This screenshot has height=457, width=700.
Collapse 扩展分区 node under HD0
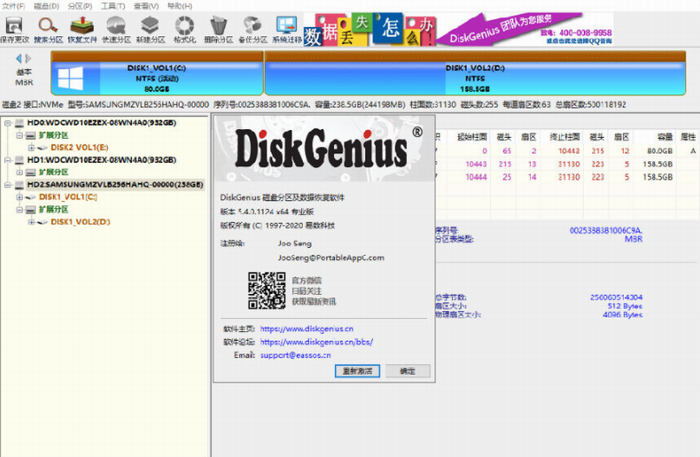pos(19,135)
